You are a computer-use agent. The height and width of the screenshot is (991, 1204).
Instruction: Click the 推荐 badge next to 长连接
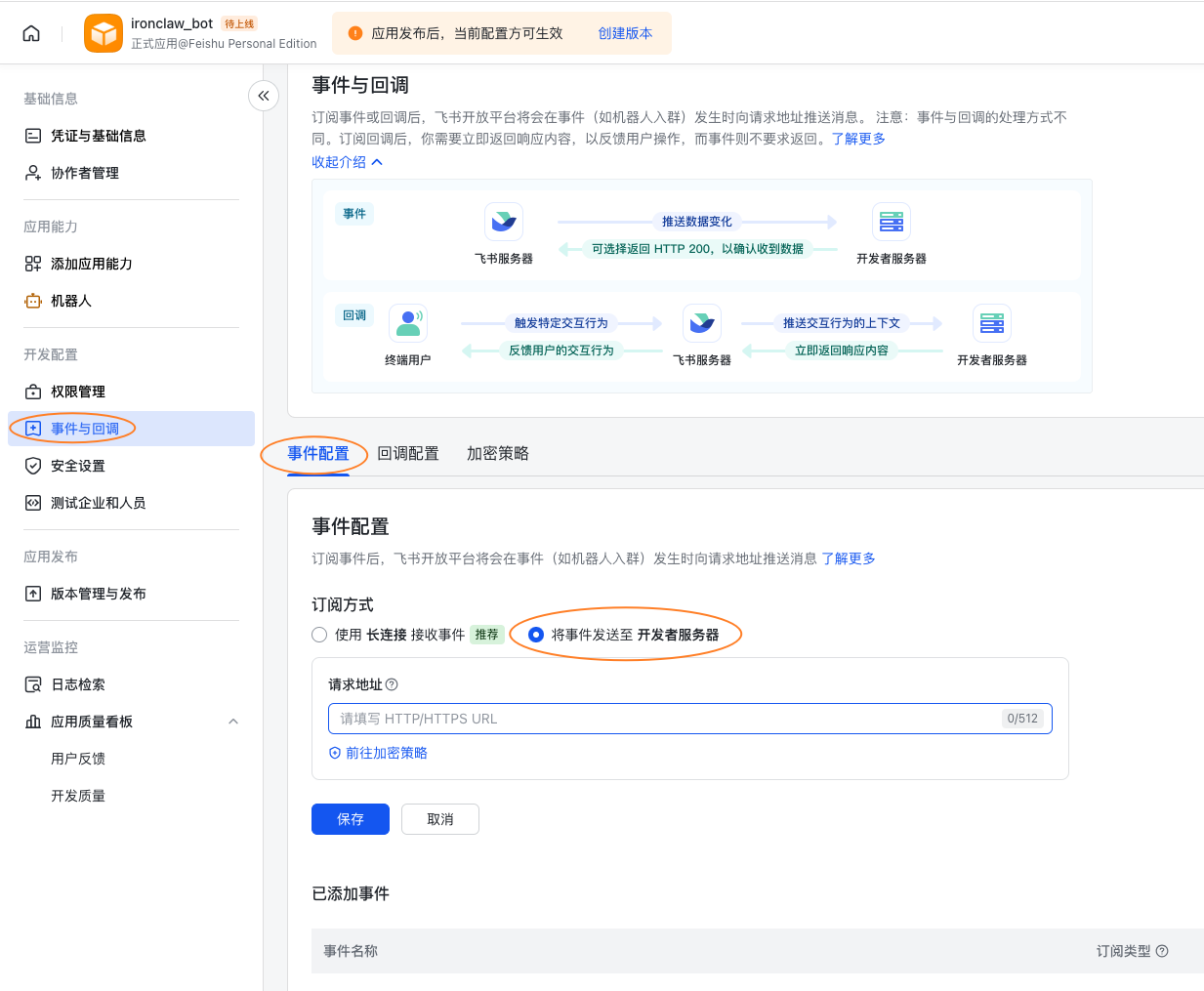click(x=486, y=635)
